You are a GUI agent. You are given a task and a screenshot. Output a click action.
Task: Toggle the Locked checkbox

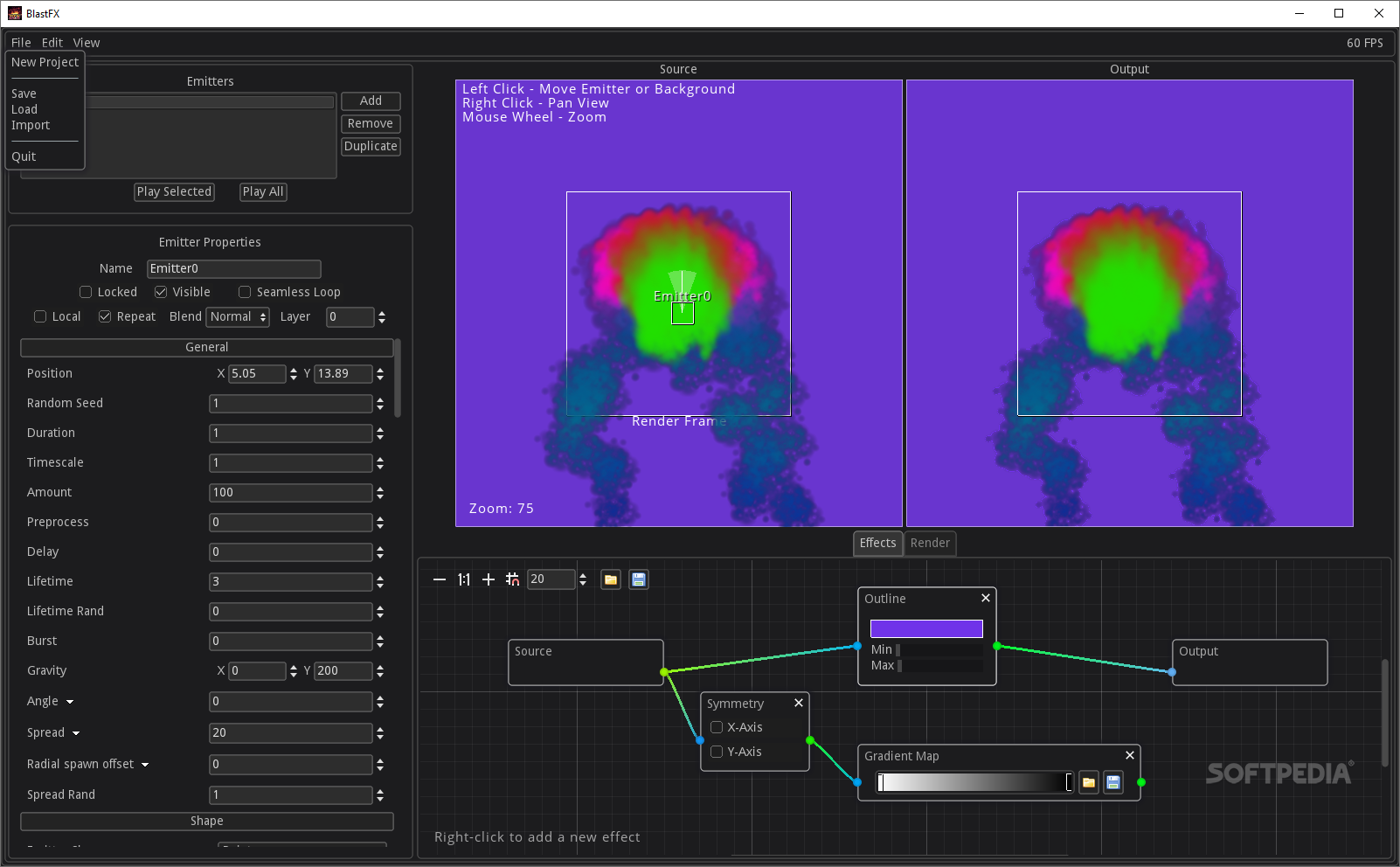pos(86,292)
